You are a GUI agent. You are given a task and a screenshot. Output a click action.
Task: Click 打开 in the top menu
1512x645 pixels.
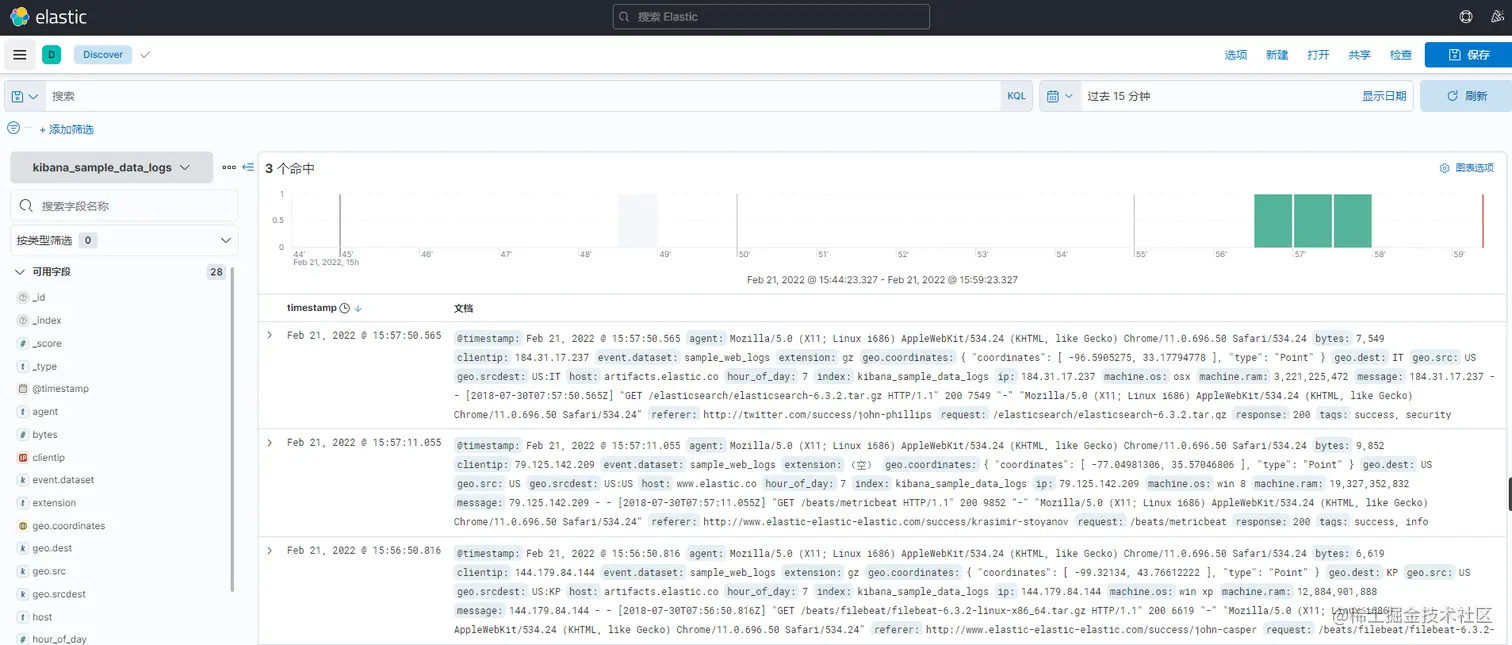[1318, 55]
